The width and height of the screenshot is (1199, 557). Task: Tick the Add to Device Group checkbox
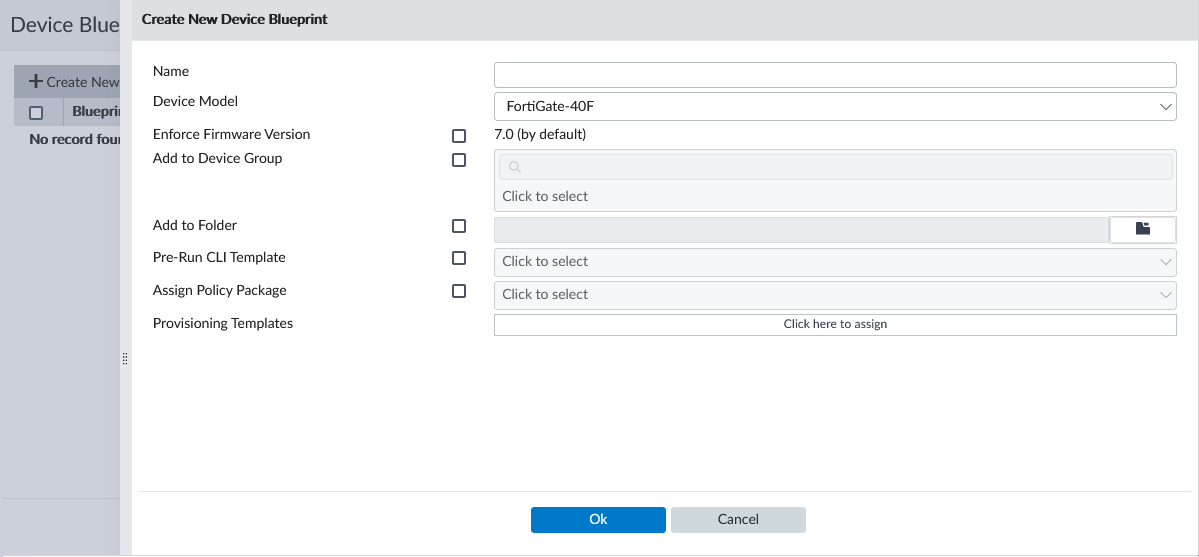(459, 159)
